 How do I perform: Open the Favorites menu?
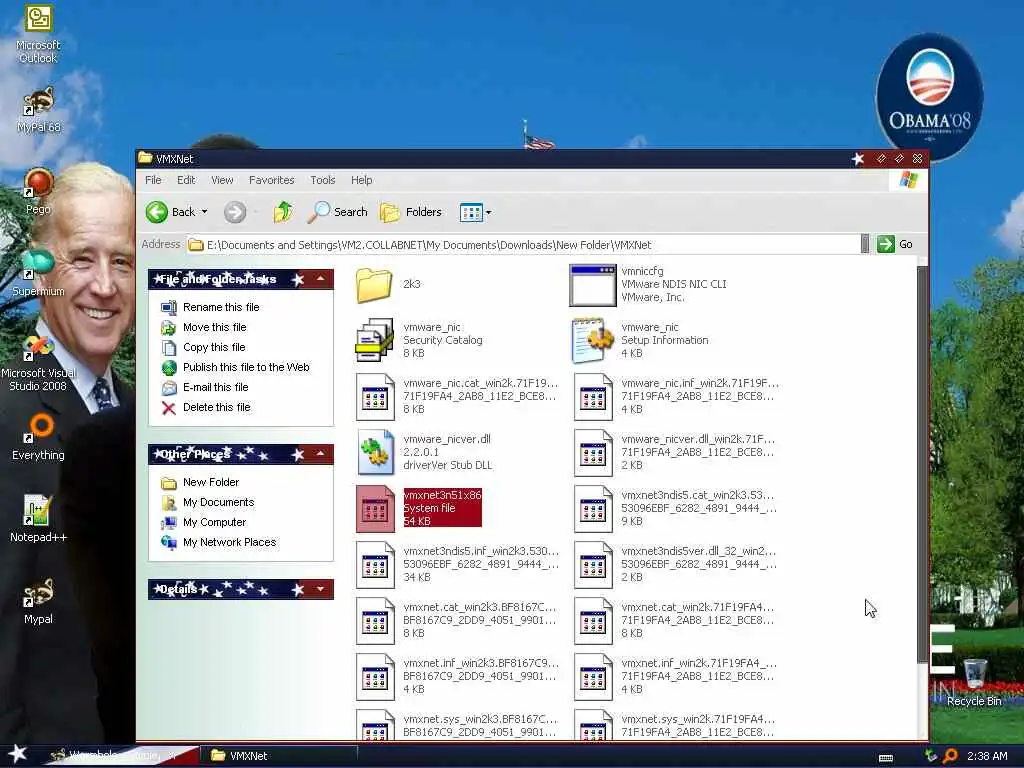[x=272, y=180]
